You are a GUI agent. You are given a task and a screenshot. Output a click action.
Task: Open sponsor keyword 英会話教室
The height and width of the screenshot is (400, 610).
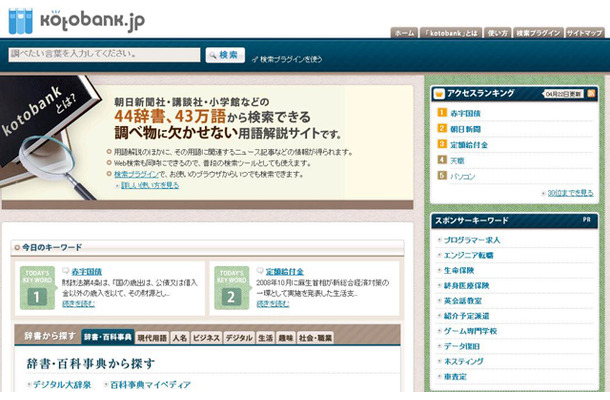click(463, 300)
